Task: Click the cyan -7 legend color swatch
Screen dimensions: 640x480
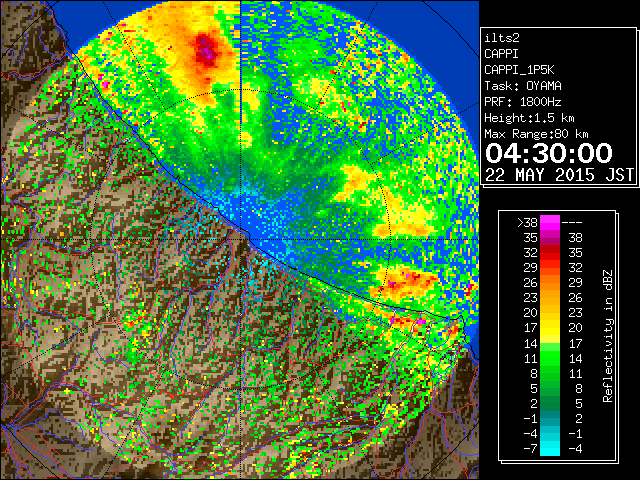Action: pyautogui.click(x=550, y=448)
